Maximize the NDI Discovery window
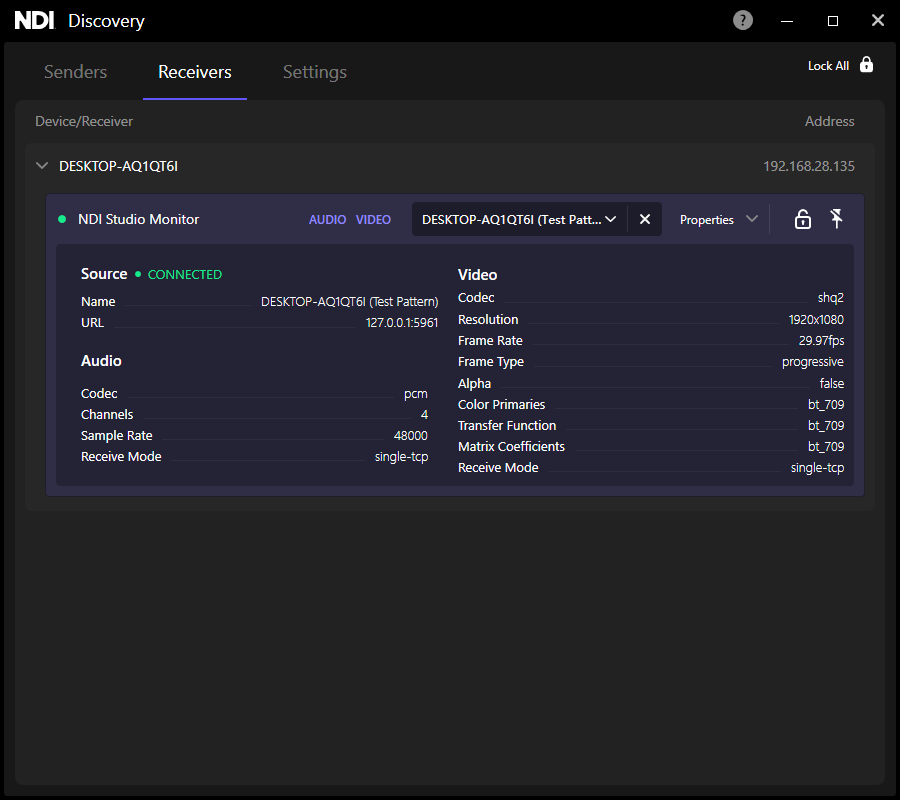Viewport: 900px width, 800px height. pyautogui.click(x=833, y=21)
